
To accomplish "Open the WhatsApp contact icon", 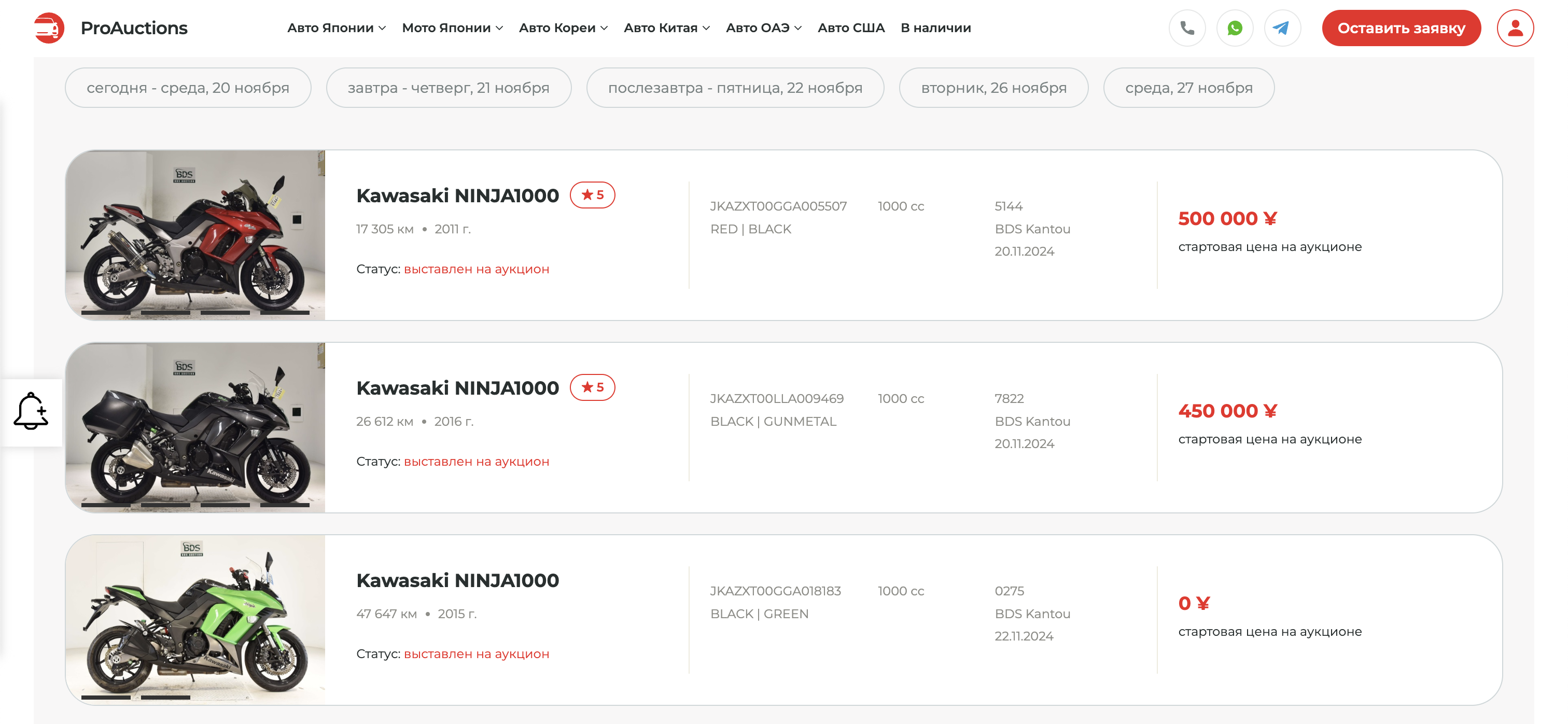I will pos(1235,28).
